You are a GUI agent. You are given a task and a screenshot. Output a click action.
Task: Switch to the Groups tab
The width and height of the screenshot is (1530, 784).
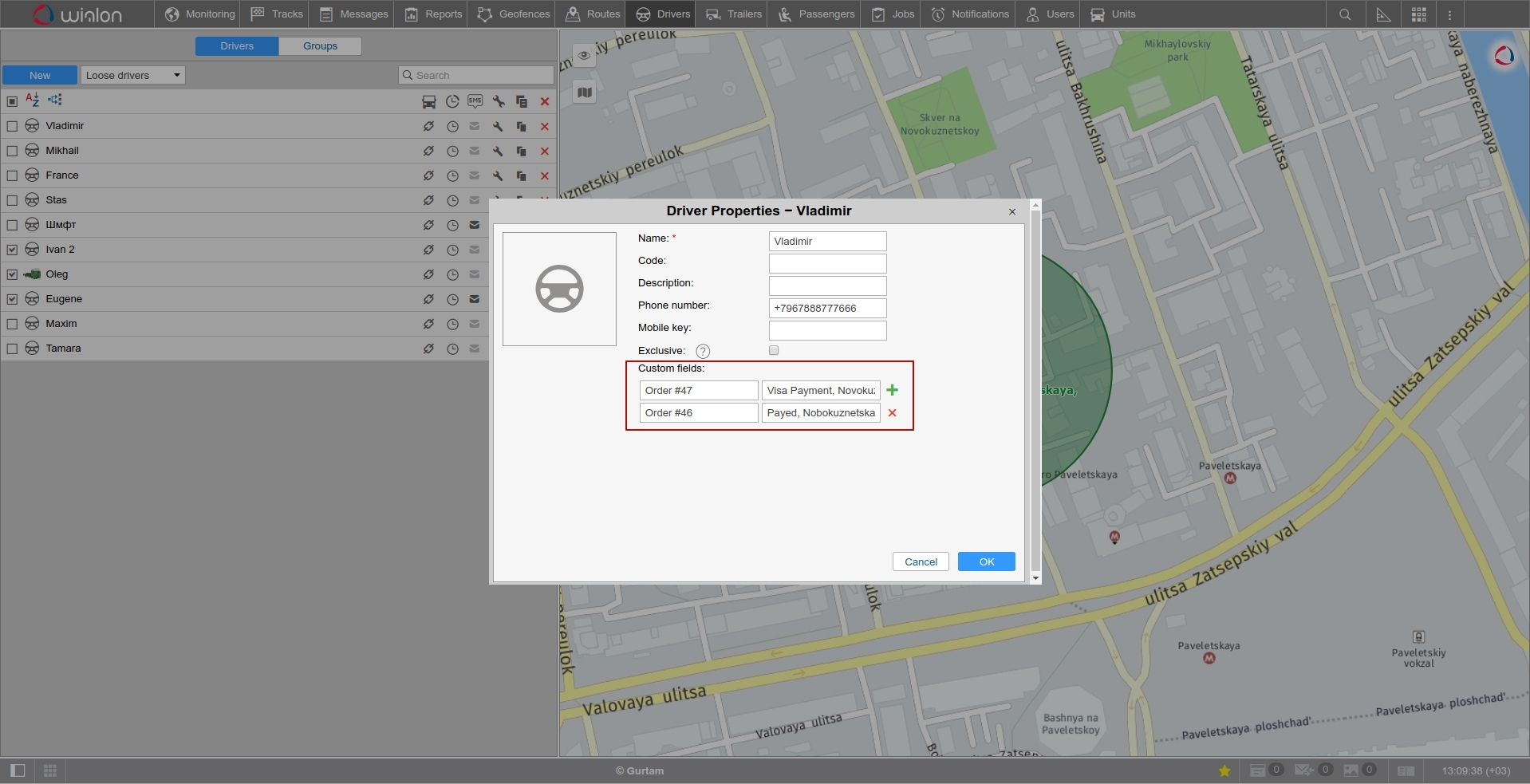pos(319,45)
